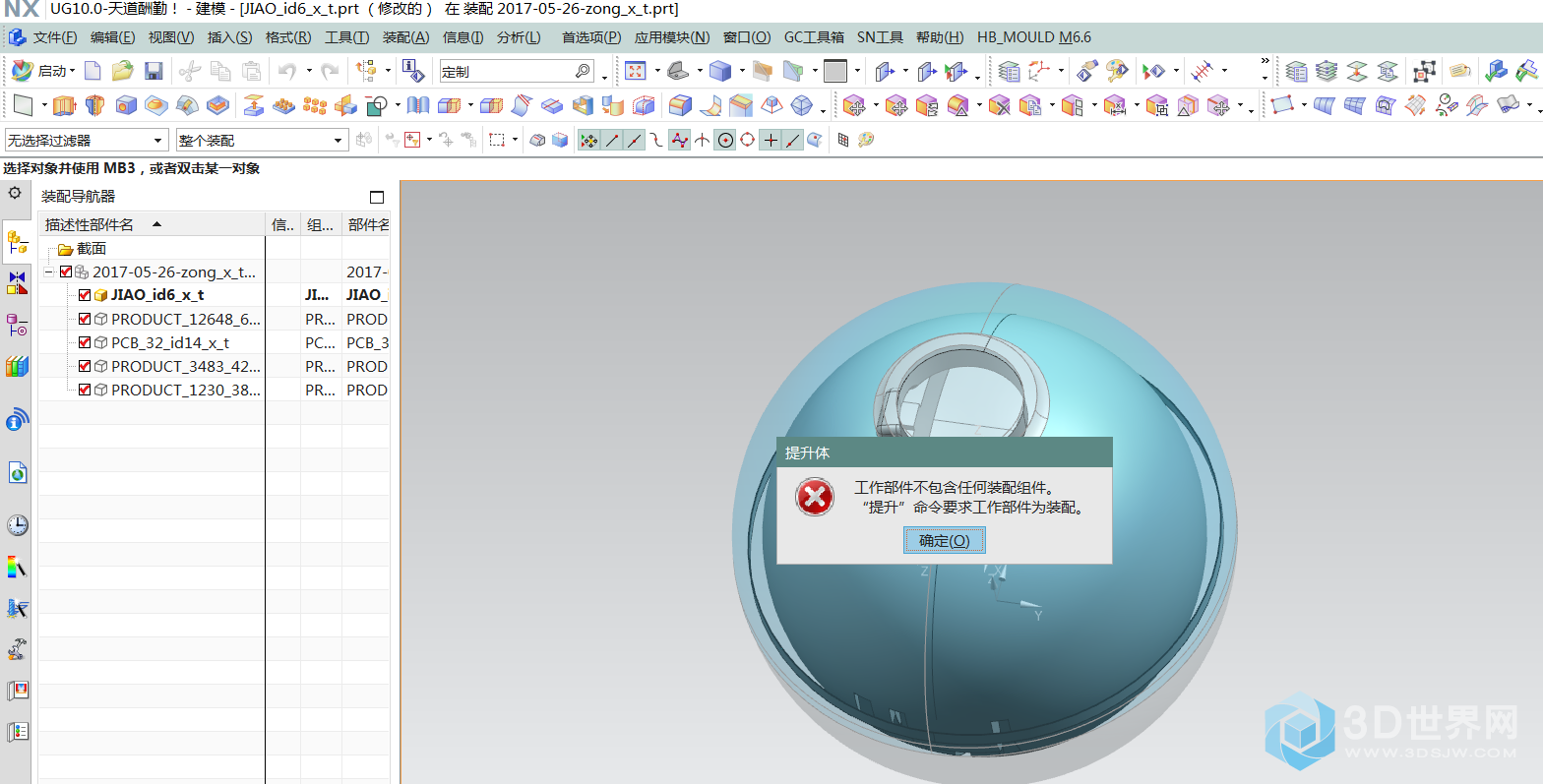Click the Delete Face icon
The width and height of the screenshot is (1543, 784).
(x=1000, y=105)
